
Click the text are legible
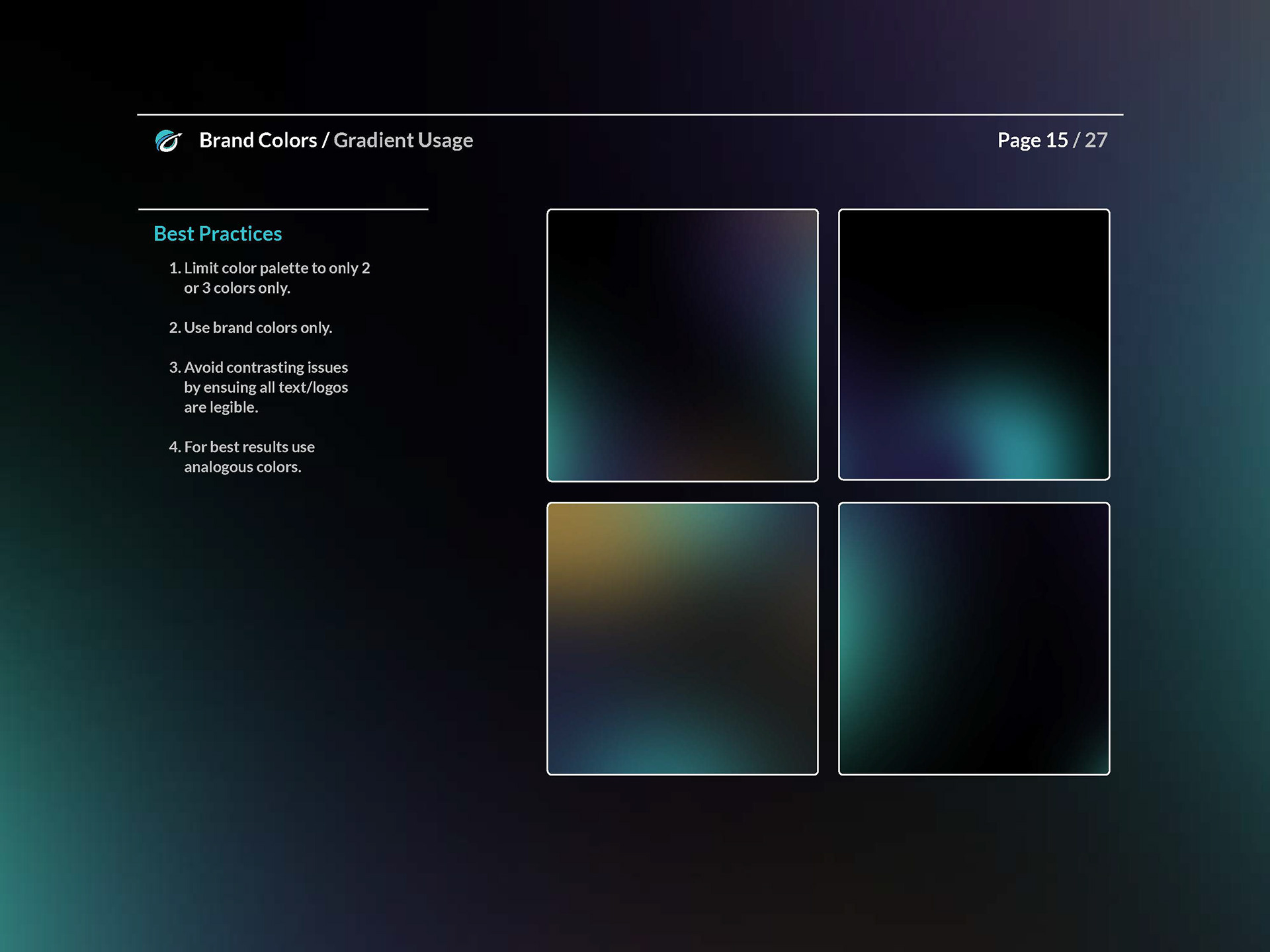coord(221,407)
